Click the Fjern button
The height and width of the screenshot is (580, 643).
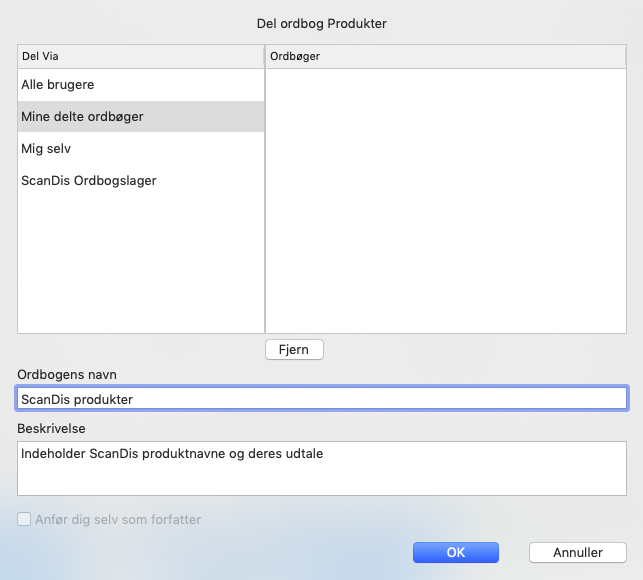coord(294,349)
